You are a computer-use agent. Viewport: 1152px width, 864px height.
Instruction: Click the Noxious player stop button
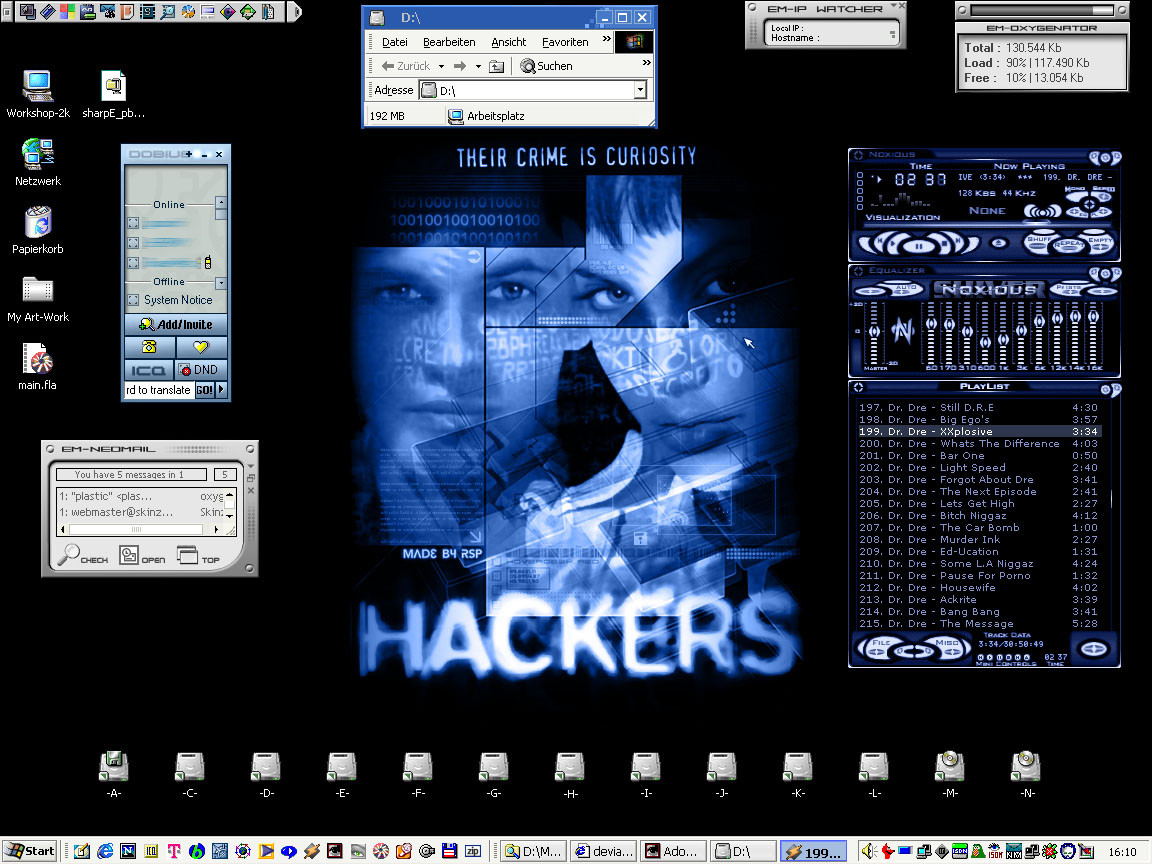click(944, 243)
